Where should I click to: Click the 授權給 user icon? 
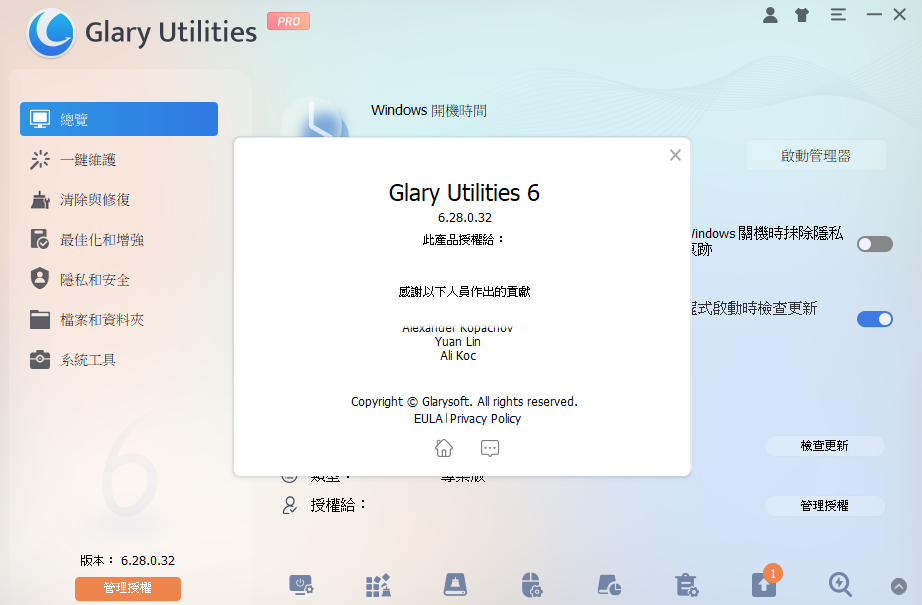click(289, 505)
